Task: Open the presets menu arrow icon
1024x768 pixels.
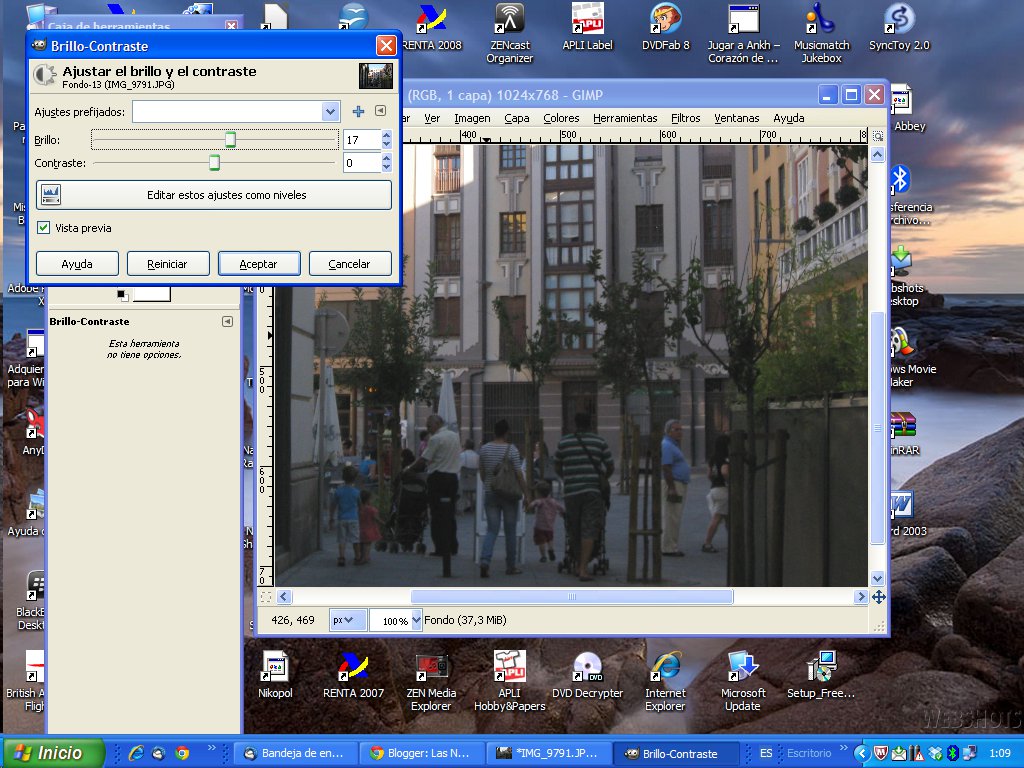Action: [x=381, y=111]
